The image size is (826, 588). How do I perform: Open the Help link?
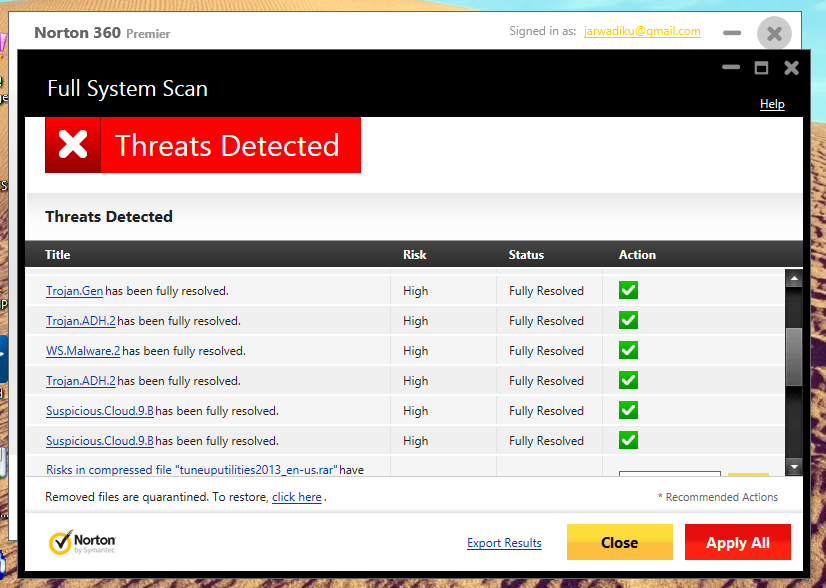pyautogui.click(x=772, y=104)
